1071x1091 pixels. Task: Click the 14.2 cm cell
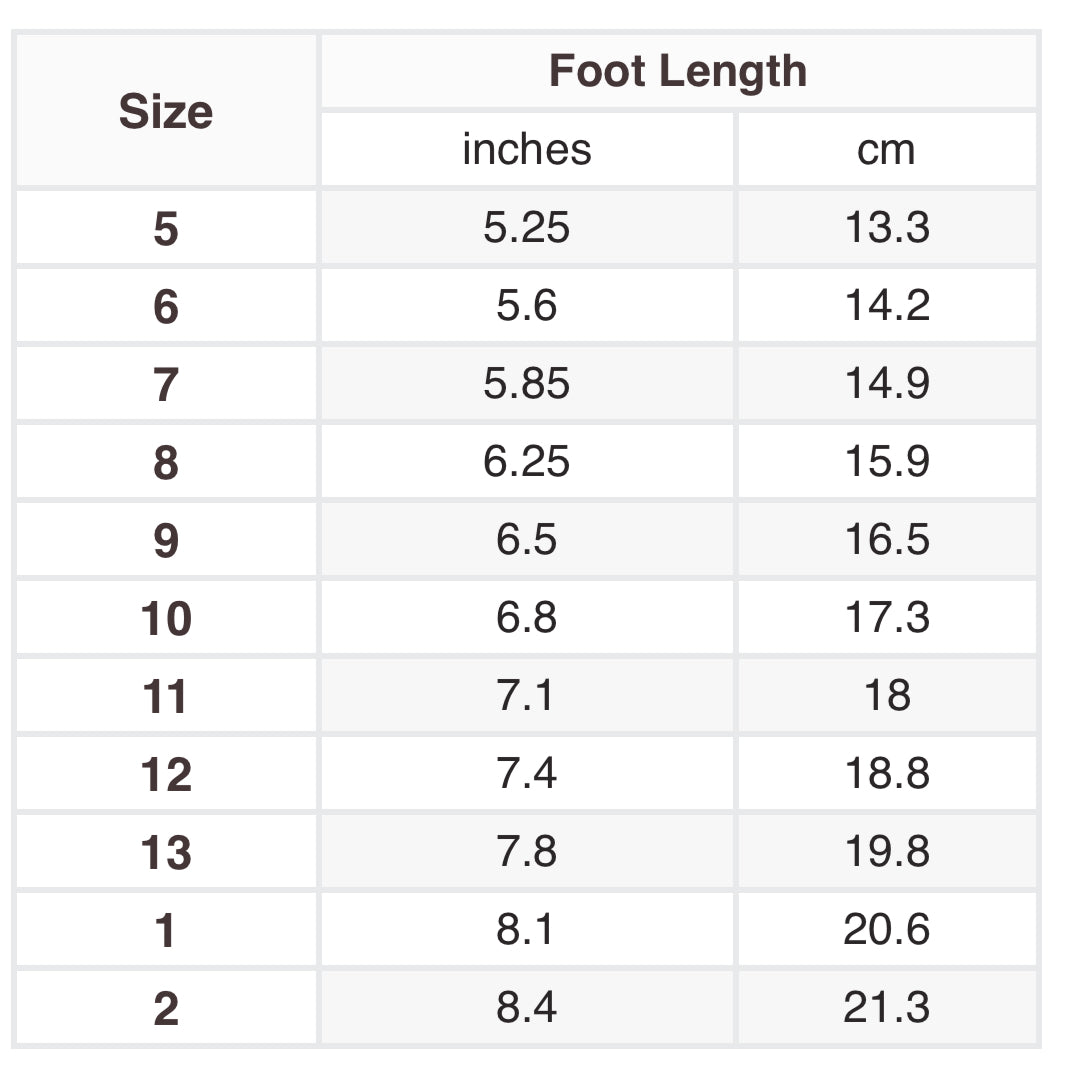tap(886, 305)
